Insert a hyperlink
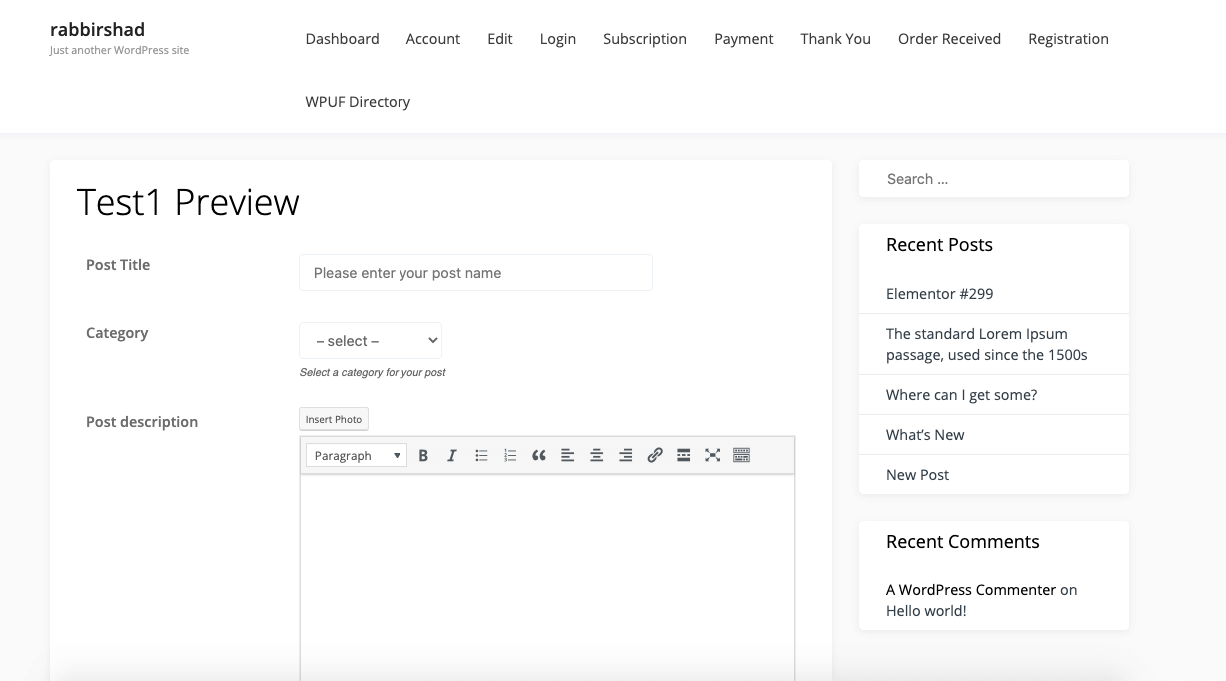This screenshot has height=681, width=1226. (x=655, y=455)
